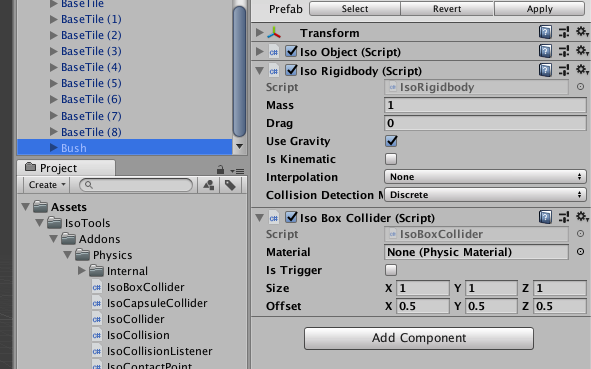Viewport: 591px width, 369px height.
Task: Collapse the Assets folder
Action: [26, 207]
